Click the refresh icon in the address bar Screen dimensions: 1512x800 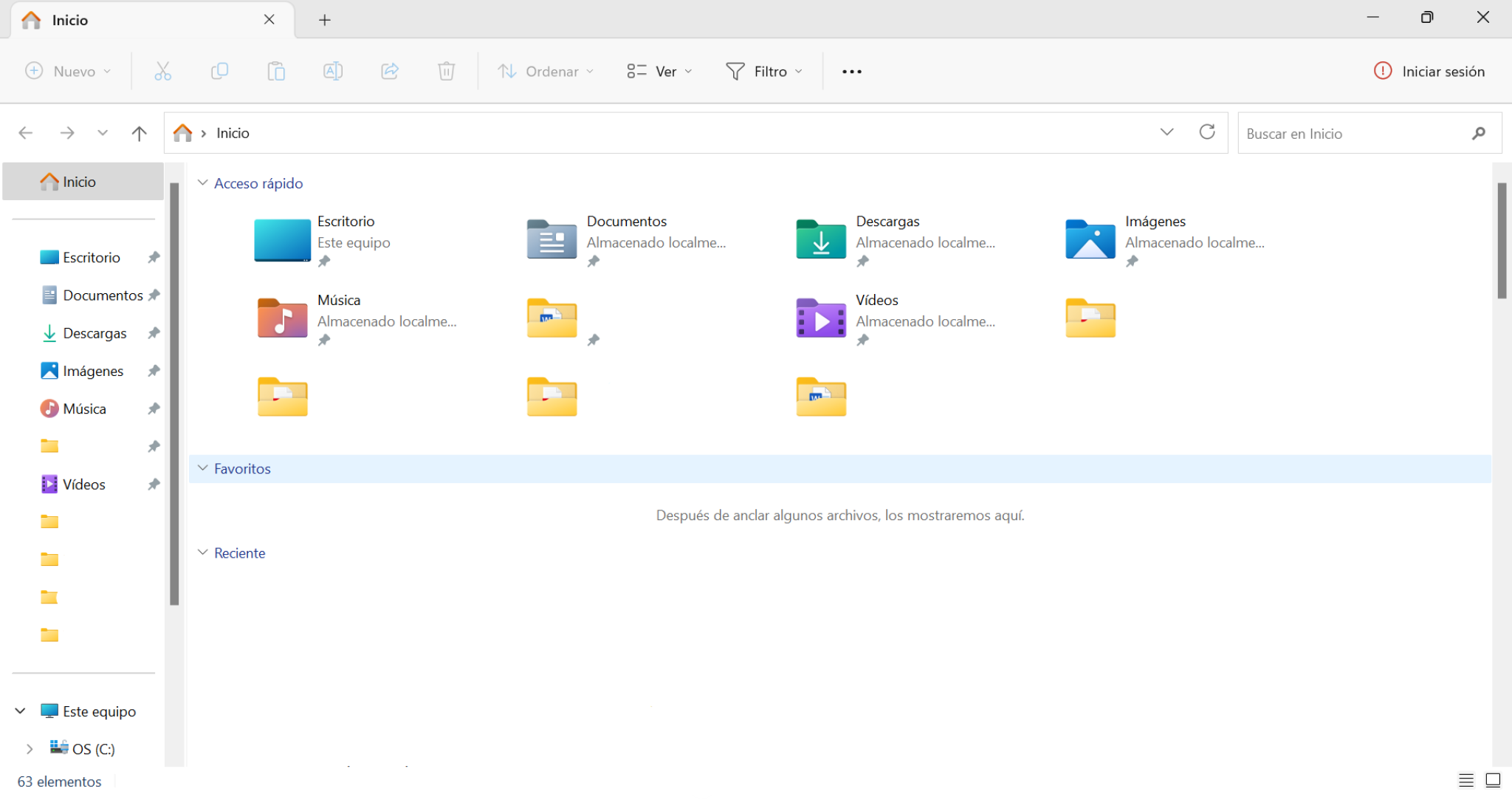(1207, 132)
